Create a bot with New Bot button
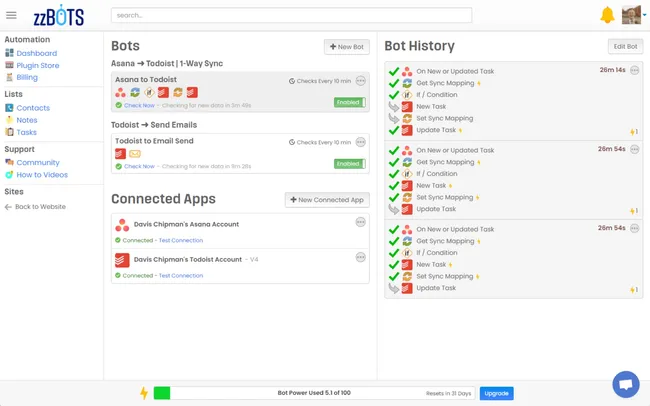Image resolution: width=650 pixels, height=406 pixels. coord(347,47)
